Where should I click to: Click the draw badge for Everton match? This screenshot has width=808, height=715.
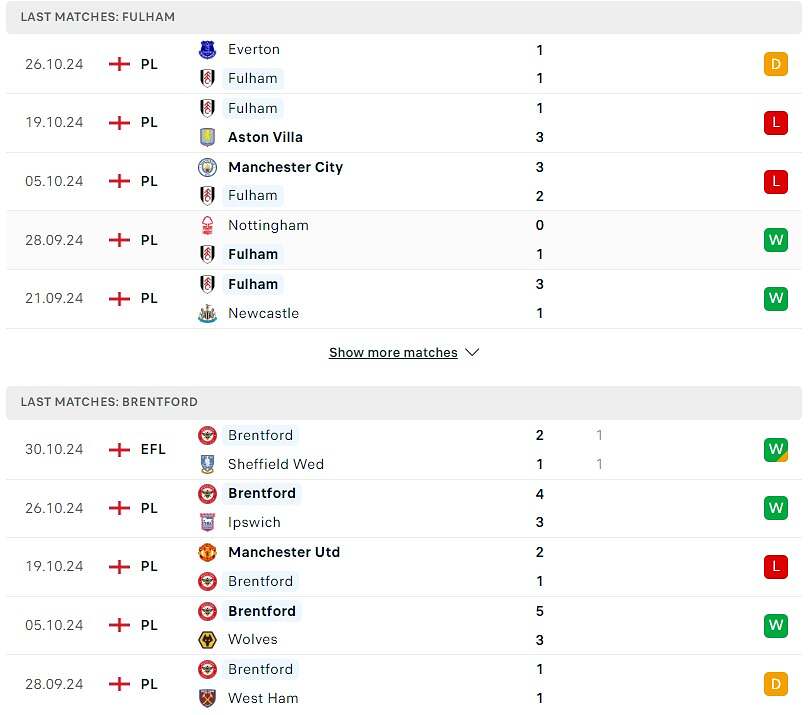775,64
